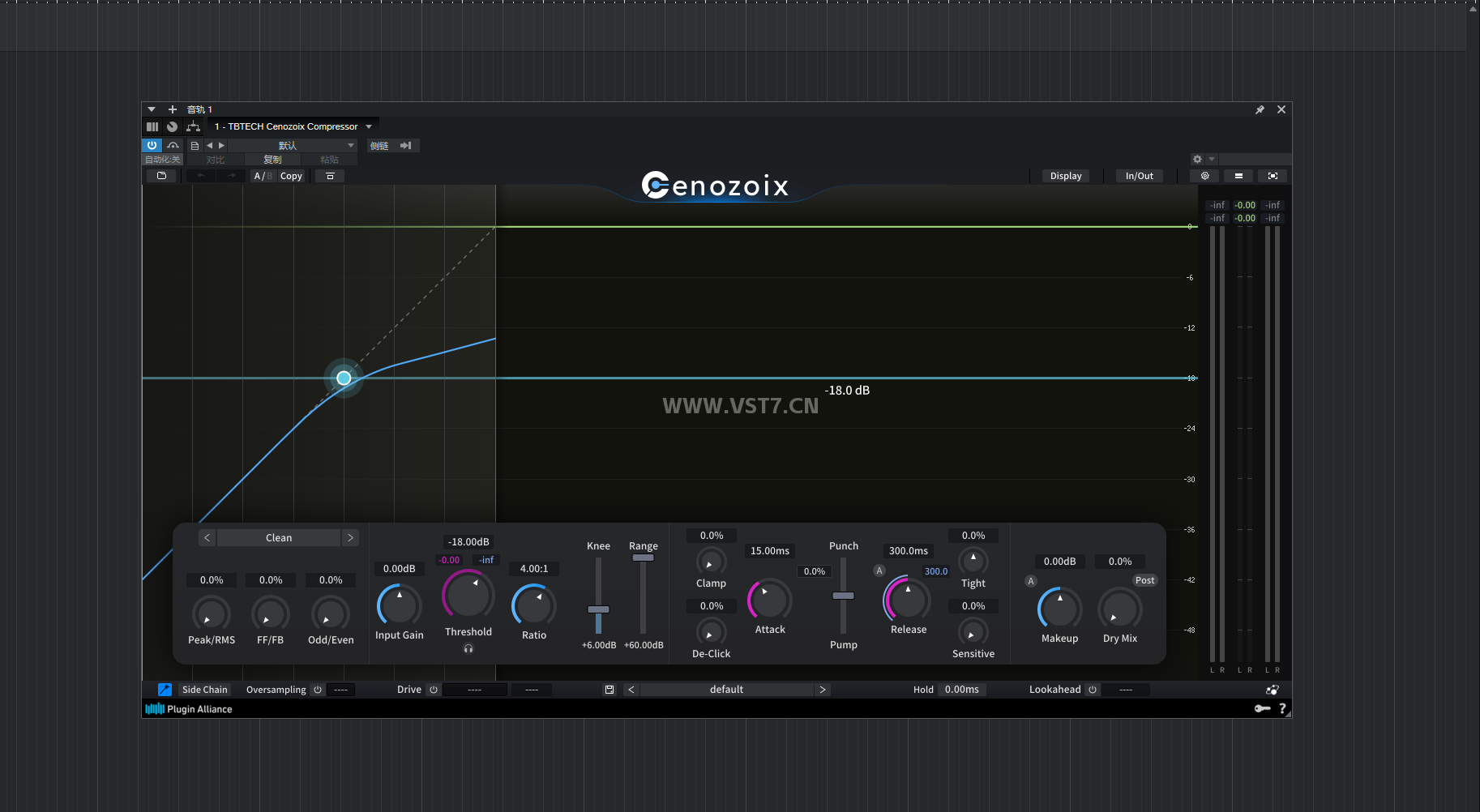
Task: Click the Knee slider handle
Action: (x=598, y=609)
